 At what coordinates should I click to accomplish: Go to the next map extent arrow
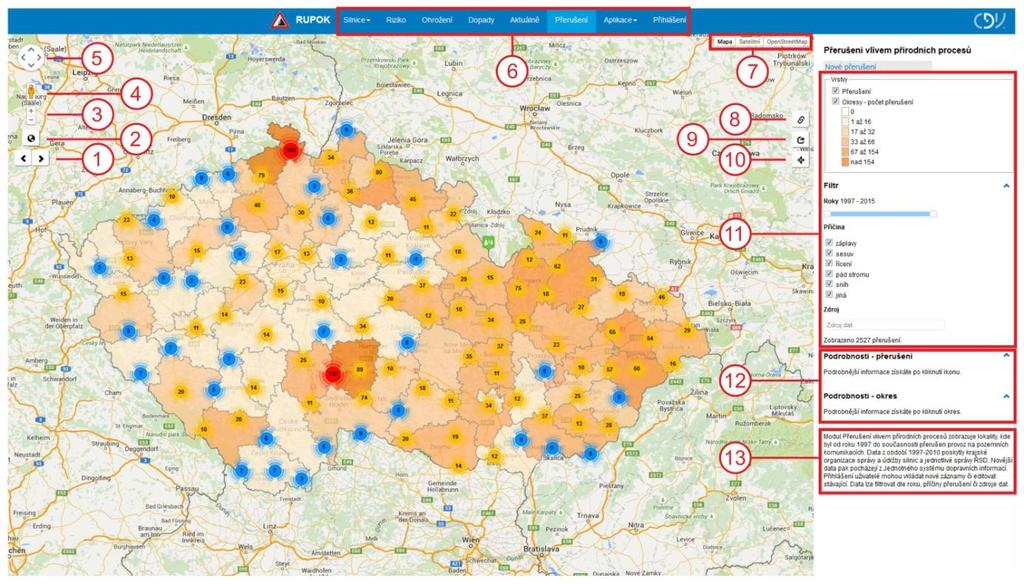[x=40, y=158]
